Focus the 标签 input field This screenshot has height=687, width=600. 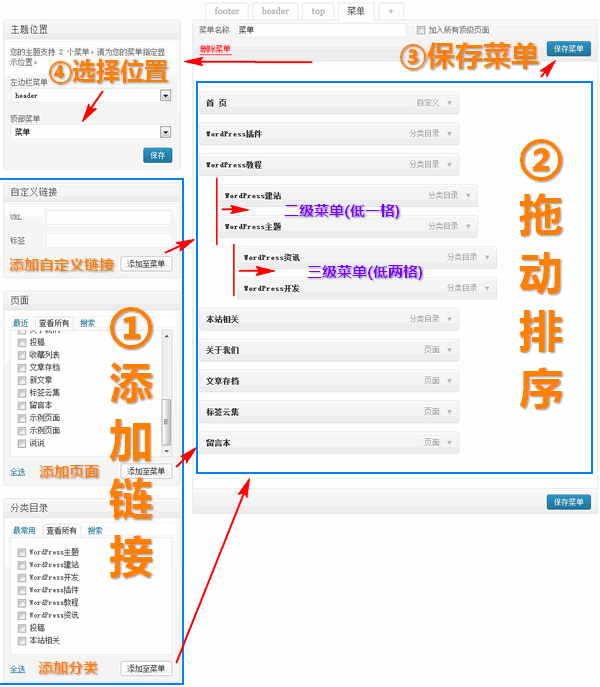pyautogui.click(x=108, y=241)
